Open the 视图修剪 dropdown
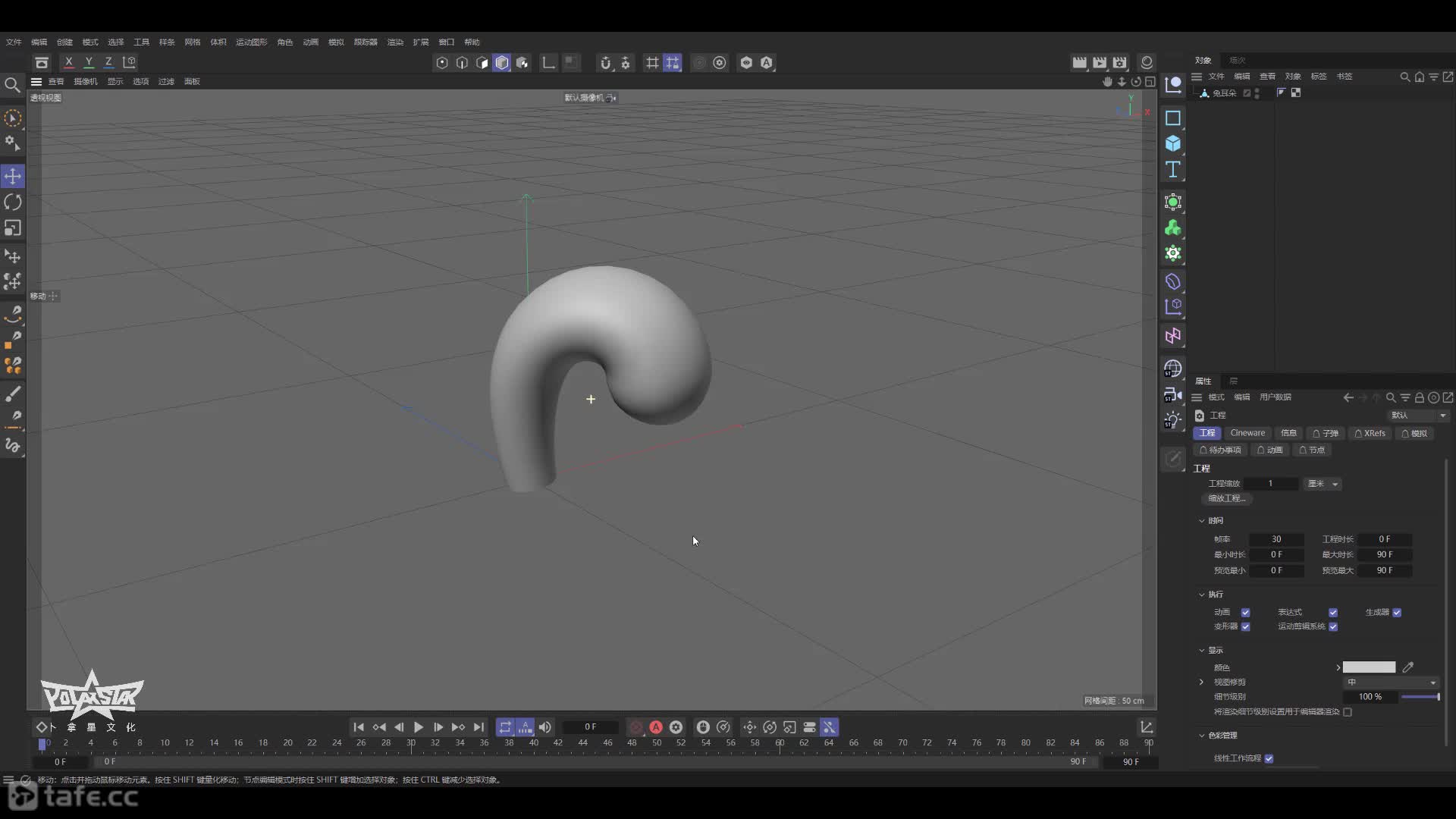 click(1392, 682)
